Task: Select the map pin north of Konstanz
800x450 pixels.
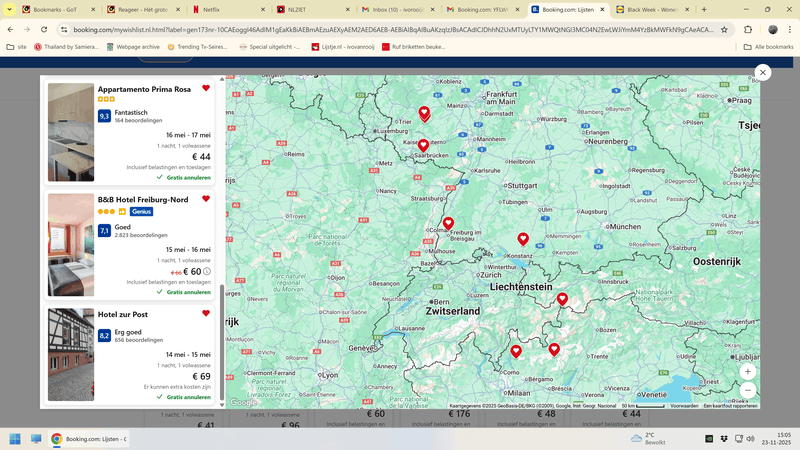Action: 523,239
